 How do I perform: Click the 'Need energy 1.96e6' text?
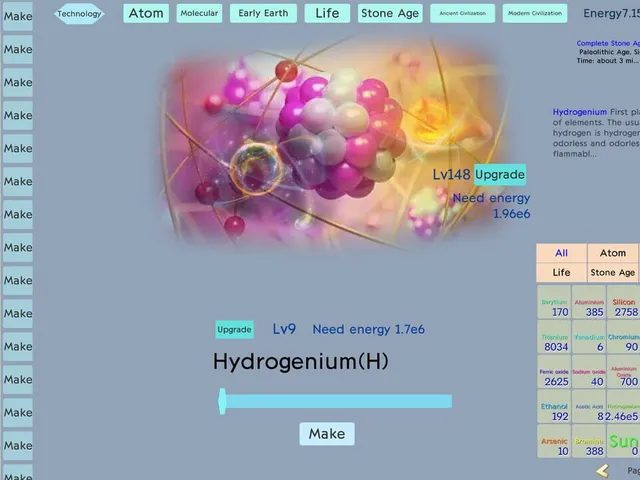point(491,206)
